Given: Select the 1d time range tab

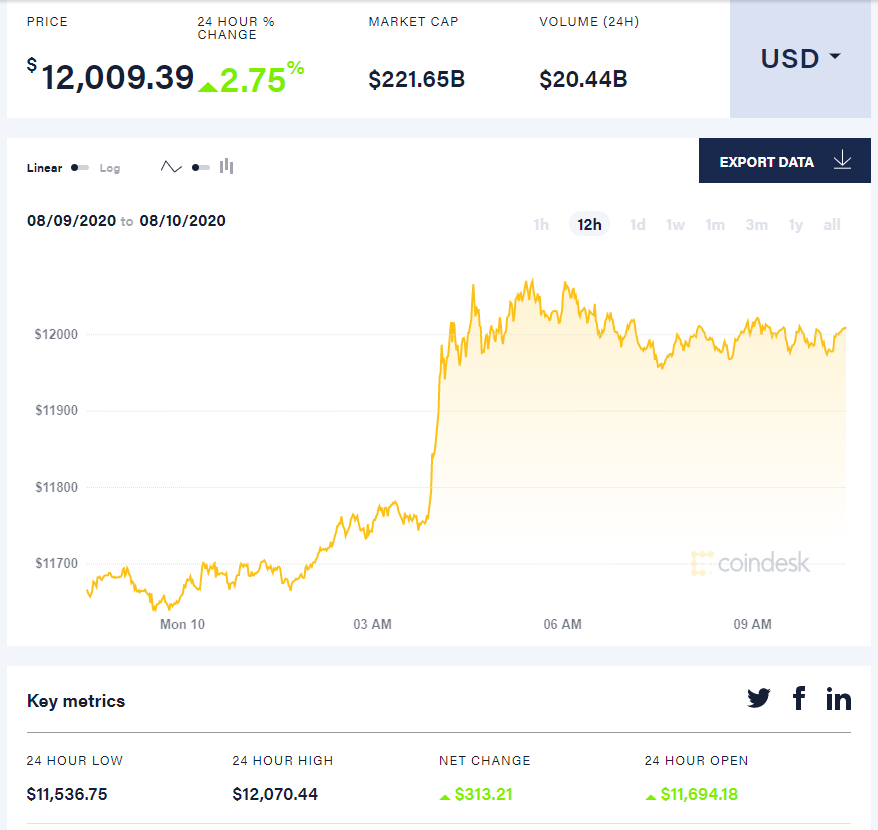Looking at the screenshot, I should (637, 224).
